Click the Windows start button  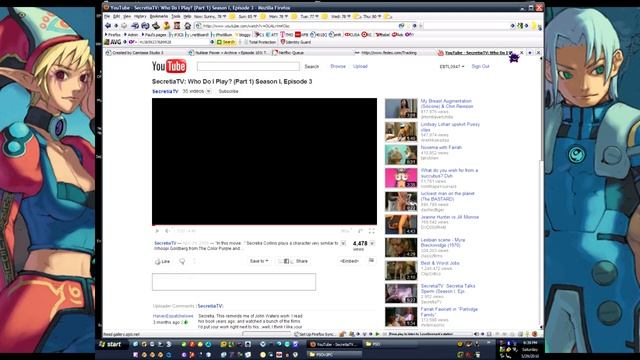[111, 344]
